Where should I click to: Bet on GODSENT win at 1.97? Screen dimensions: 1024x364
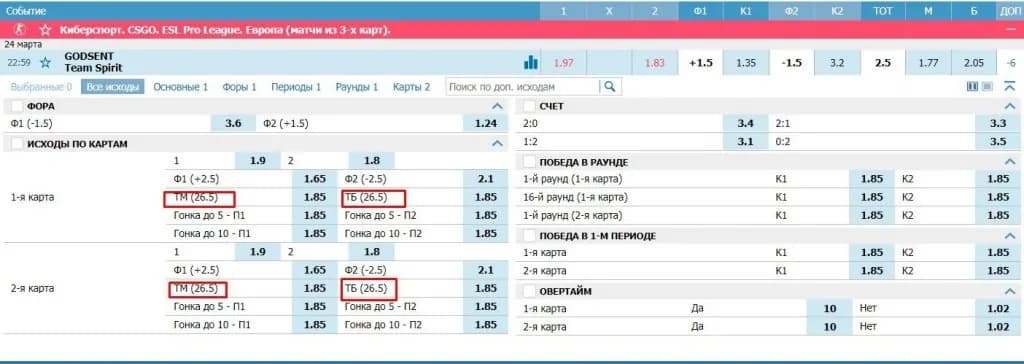pyautogui.click(x=563, y=63)
